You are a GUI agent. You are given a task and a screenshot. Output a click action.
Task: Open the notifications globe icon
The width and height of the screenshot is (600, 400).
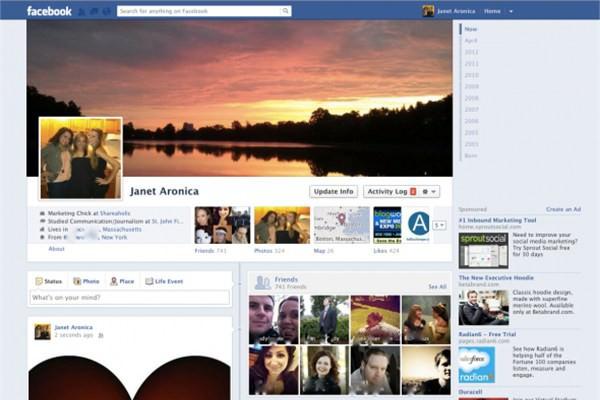pos(107,11)
